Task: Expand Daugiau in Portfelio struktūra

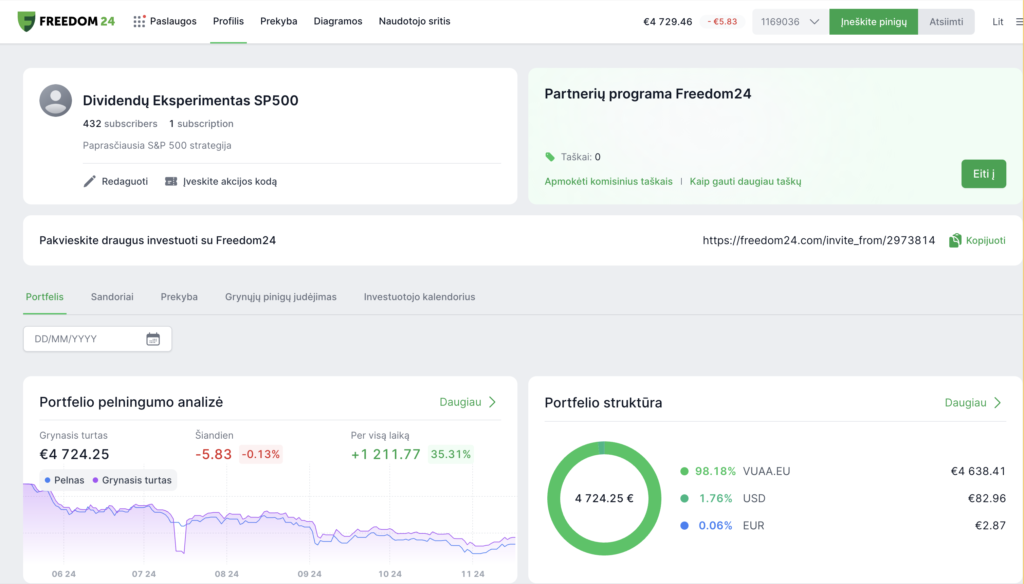Action: [x=973, y=402]
